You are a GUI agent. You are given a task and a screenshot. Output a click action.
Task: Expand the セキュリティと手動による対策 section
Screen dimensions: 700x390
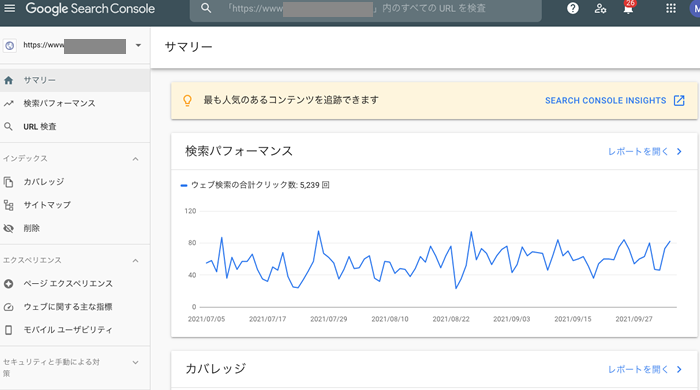[136, 362]
